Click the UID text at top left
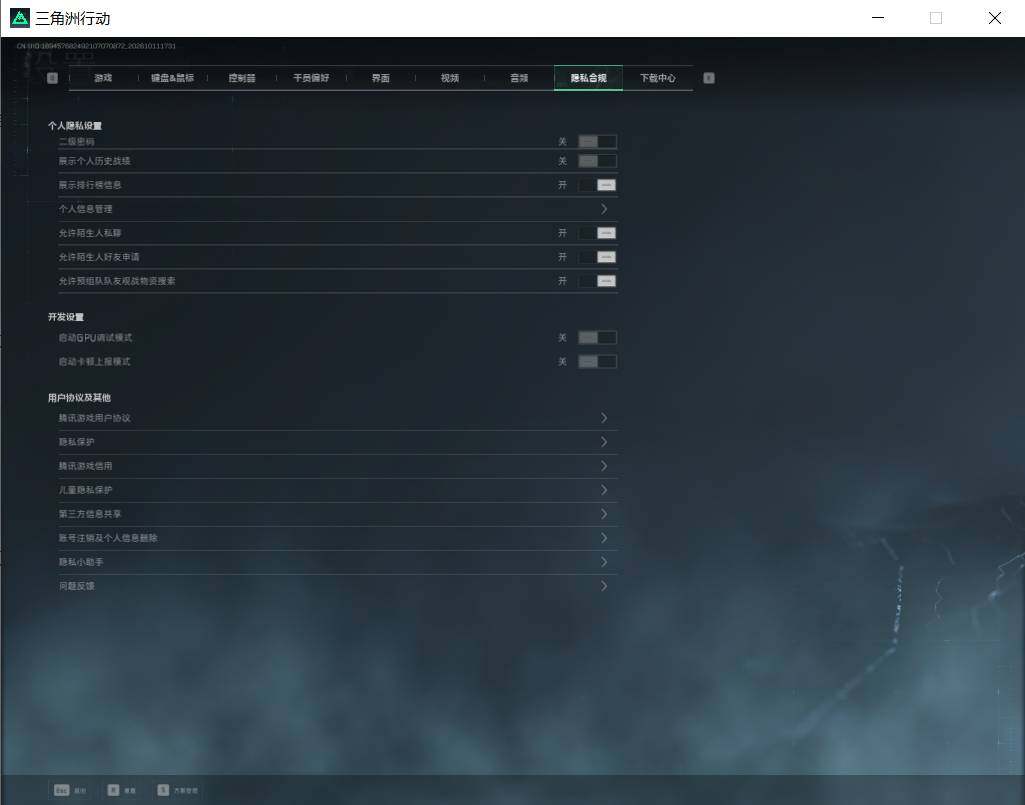 pos(96,46)
